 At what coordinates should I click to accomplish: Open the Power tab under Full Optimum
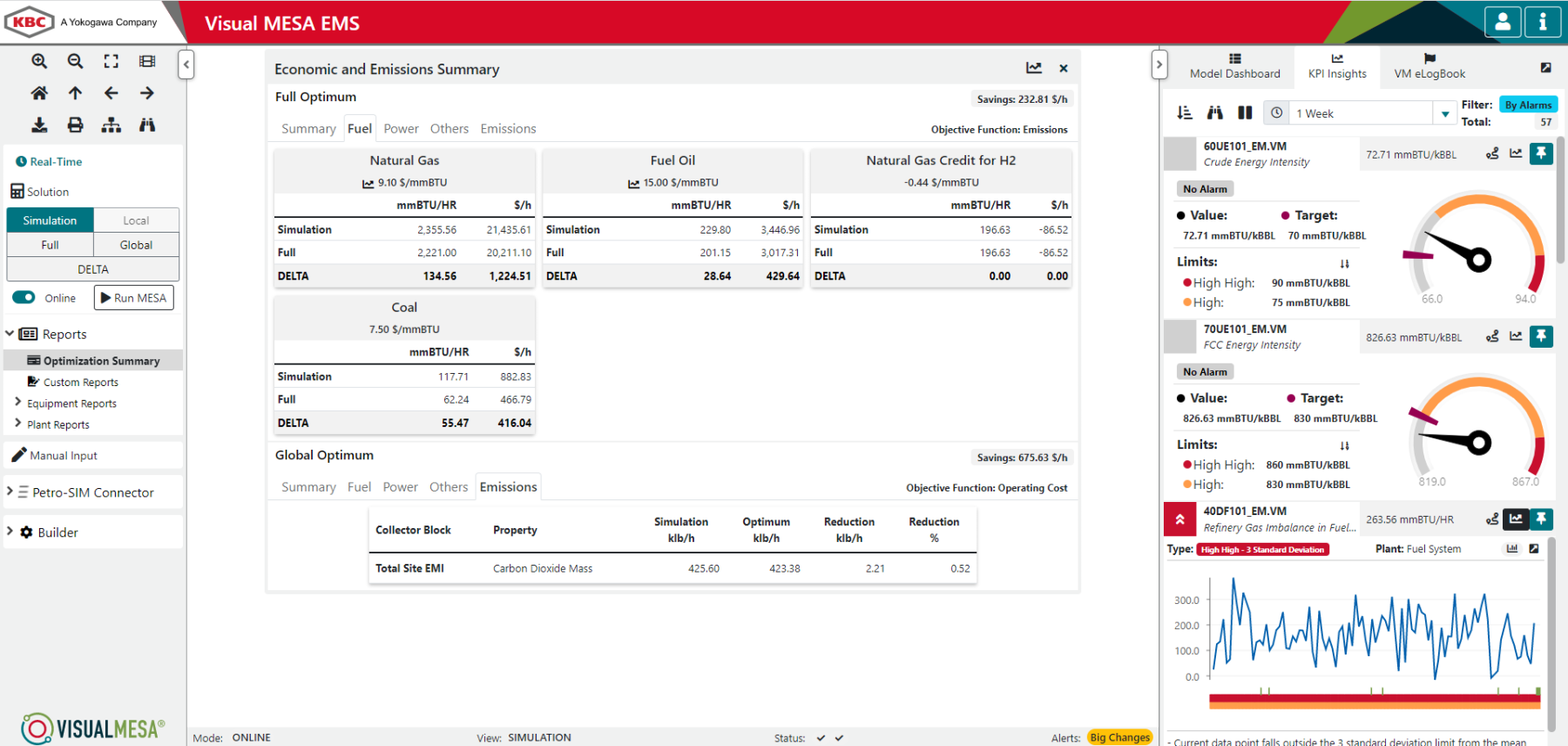tap(401, 129)
